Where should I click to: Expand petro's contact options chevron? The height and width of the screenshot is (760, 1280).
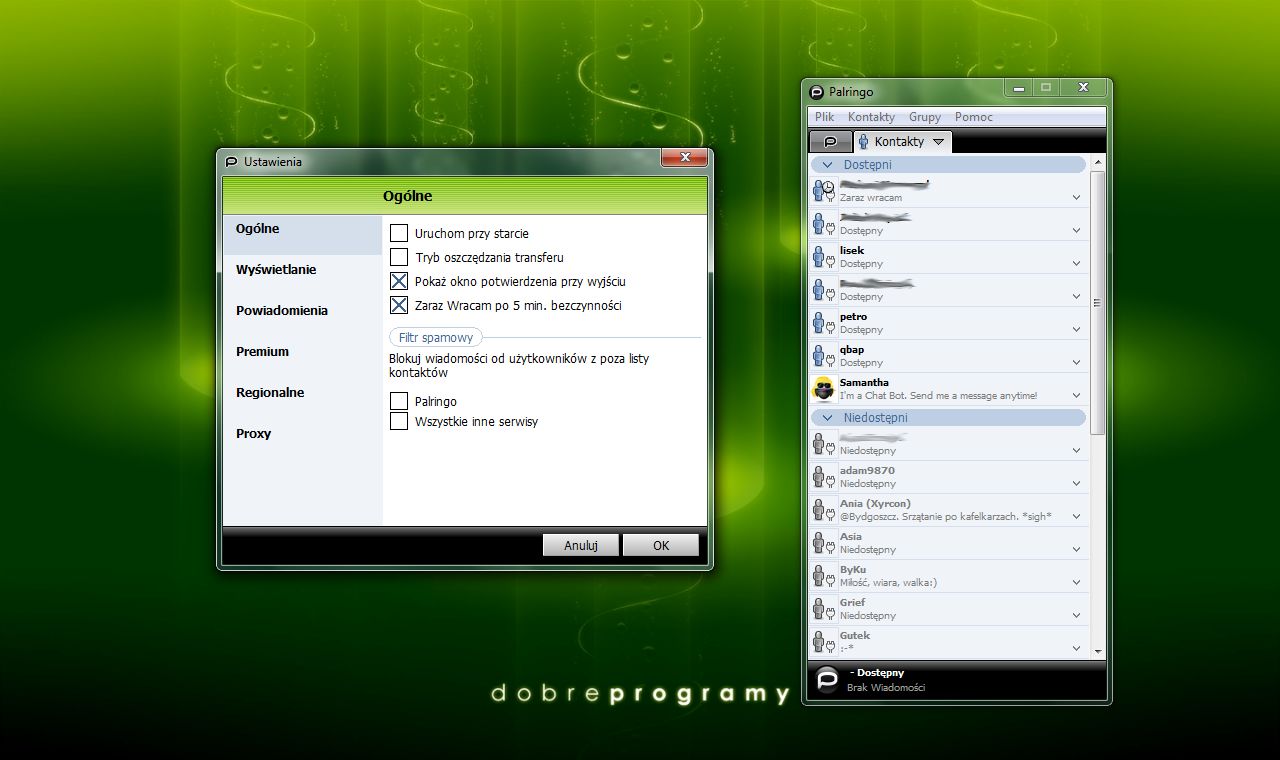(1077, 329)
